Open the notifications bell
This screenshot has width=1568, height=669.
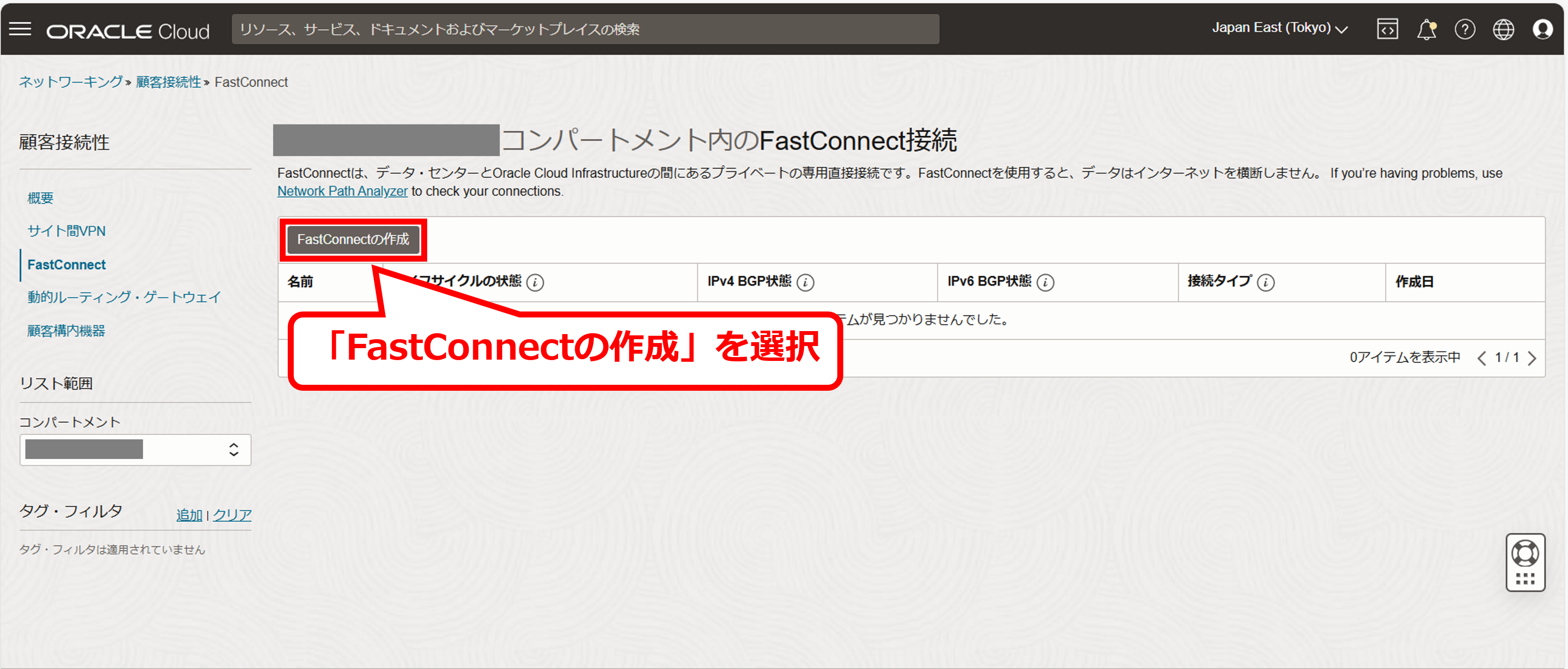1426,29
